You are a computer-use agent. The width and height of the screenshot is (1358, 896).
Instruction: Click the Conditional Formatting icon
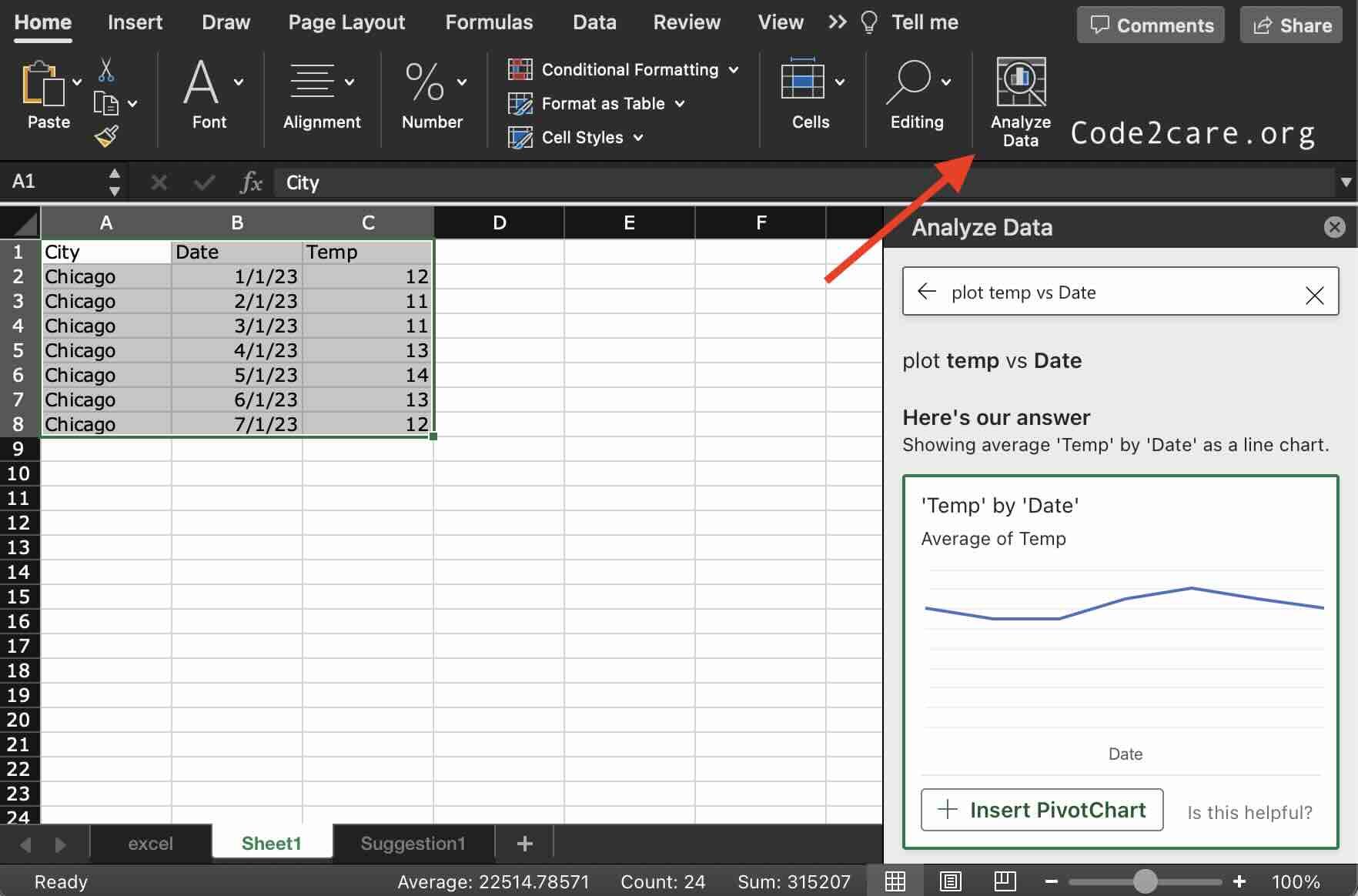point(520,69)
